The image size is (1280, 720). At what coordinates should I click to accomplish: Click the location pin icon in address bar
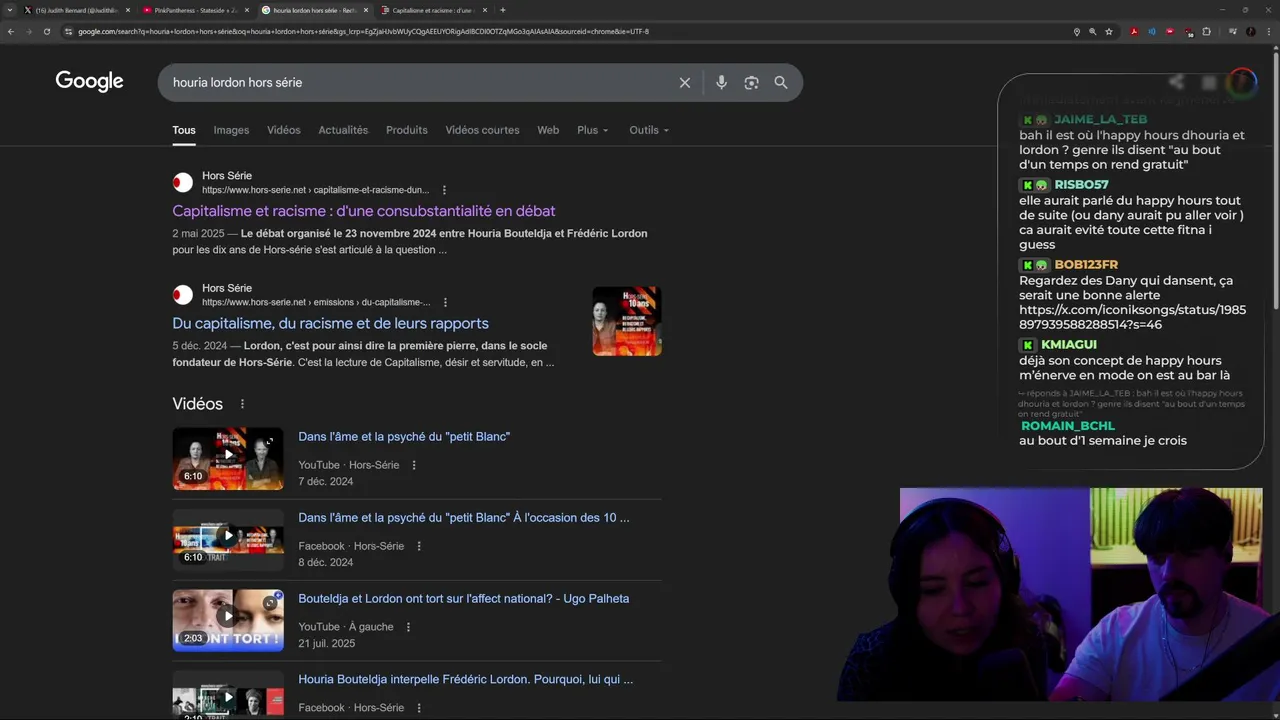point(1077,31)
